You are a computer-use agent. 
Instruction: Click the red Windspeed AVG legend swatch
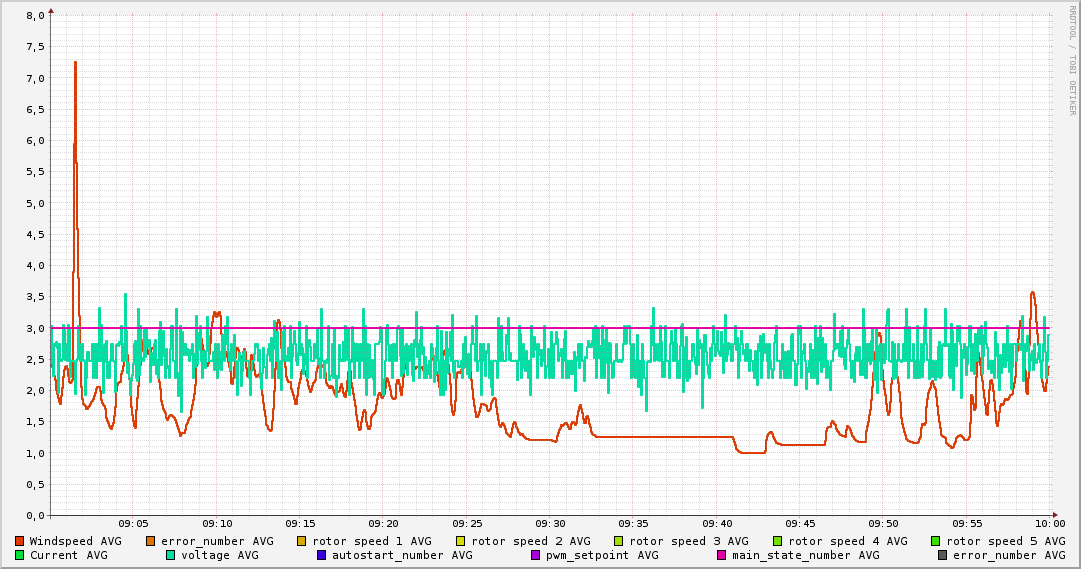pyautogui.click(x=20, y=541)
